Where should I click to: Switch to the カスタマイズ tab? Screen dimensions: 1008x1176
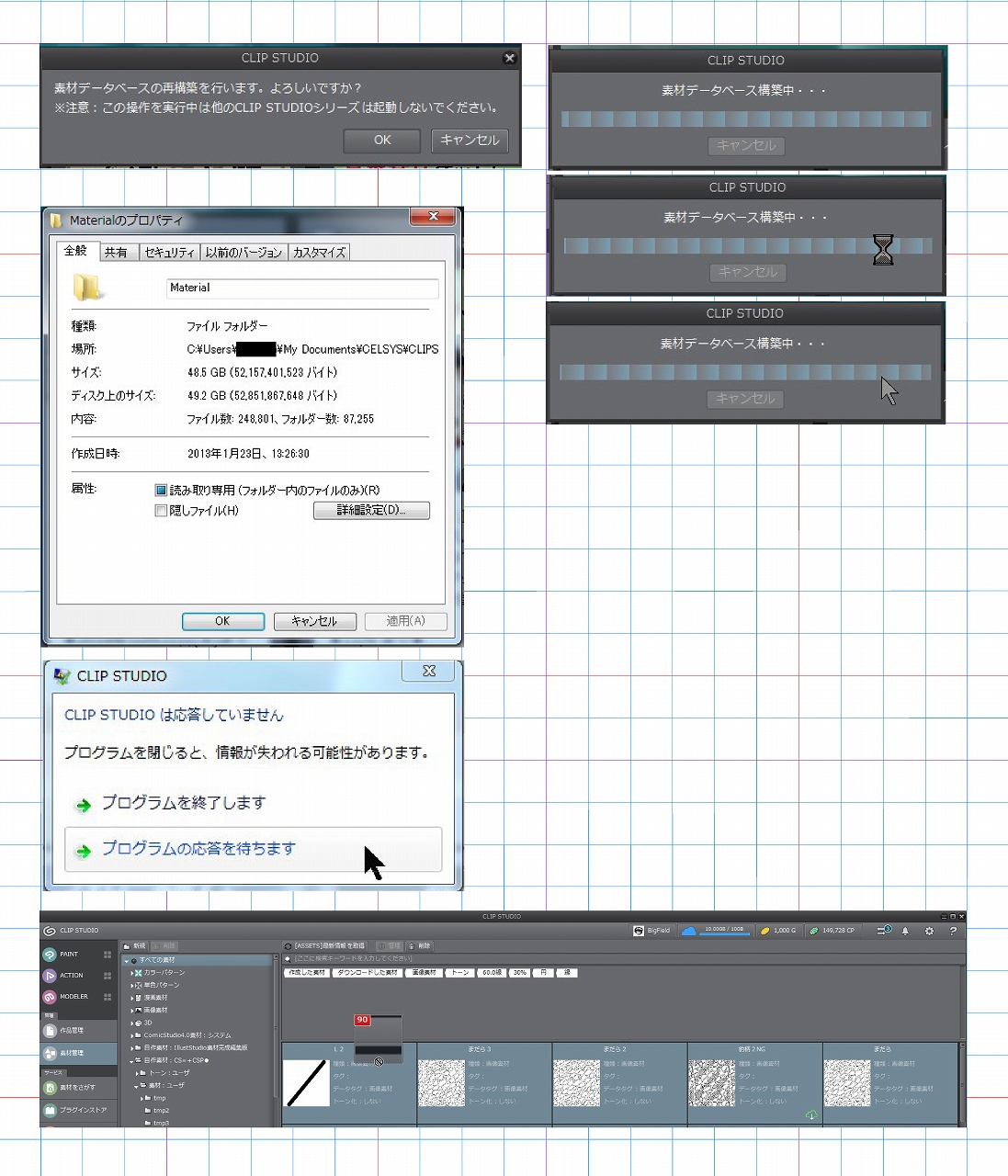click(319, 253)
